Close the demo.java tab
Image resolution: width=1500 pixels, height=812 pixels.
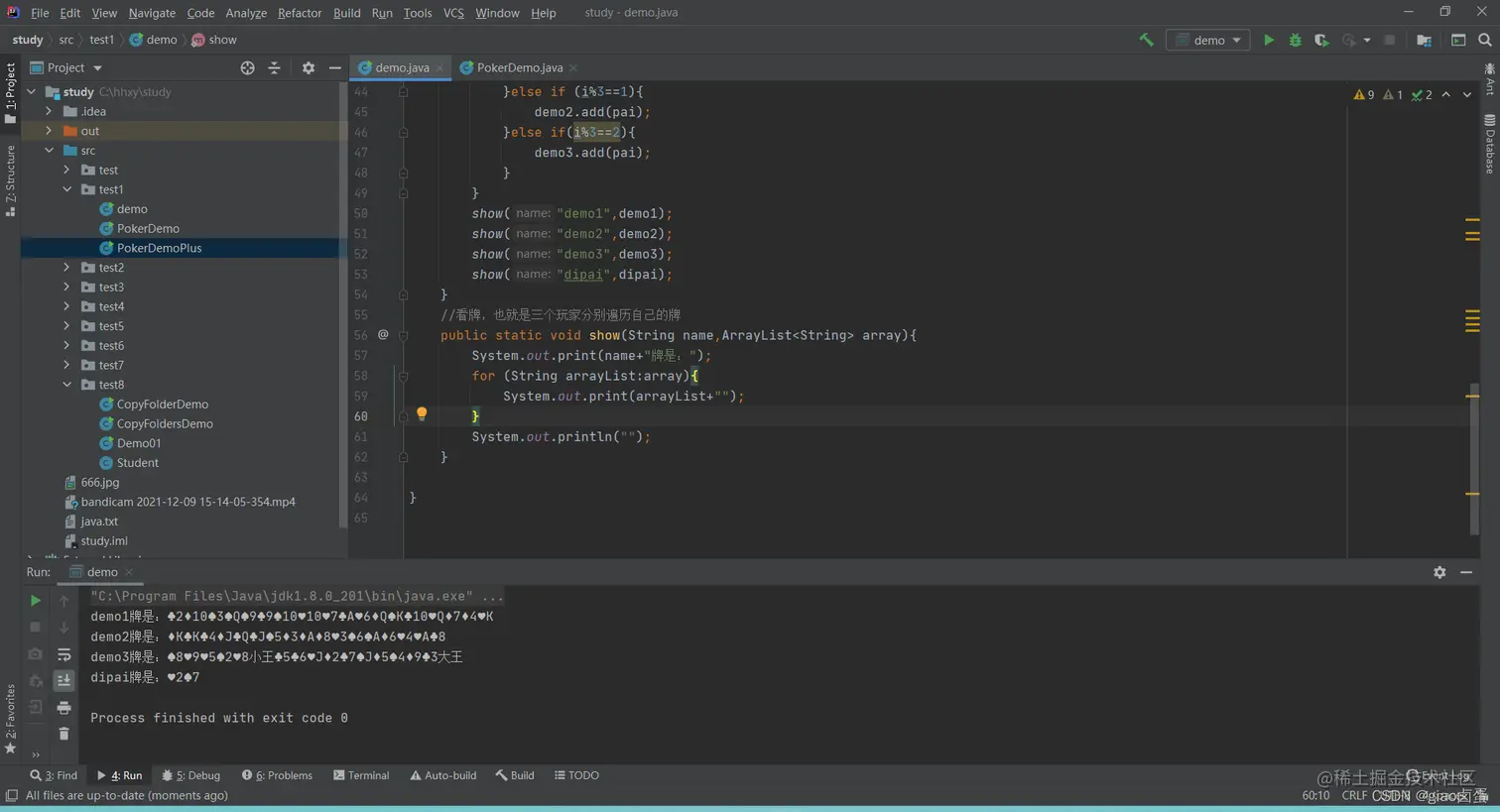click(439, 68)
